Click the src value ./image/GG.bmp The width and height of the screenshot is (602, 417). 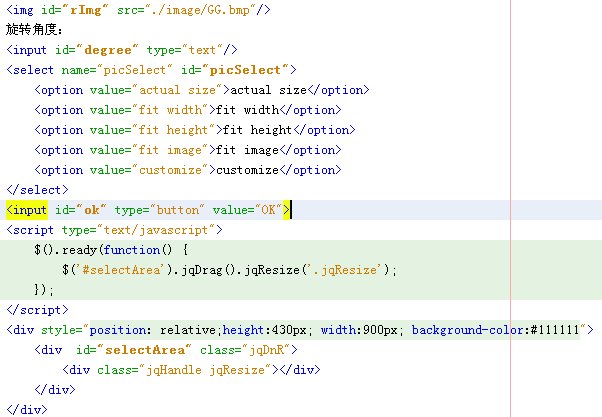point(200,10)
